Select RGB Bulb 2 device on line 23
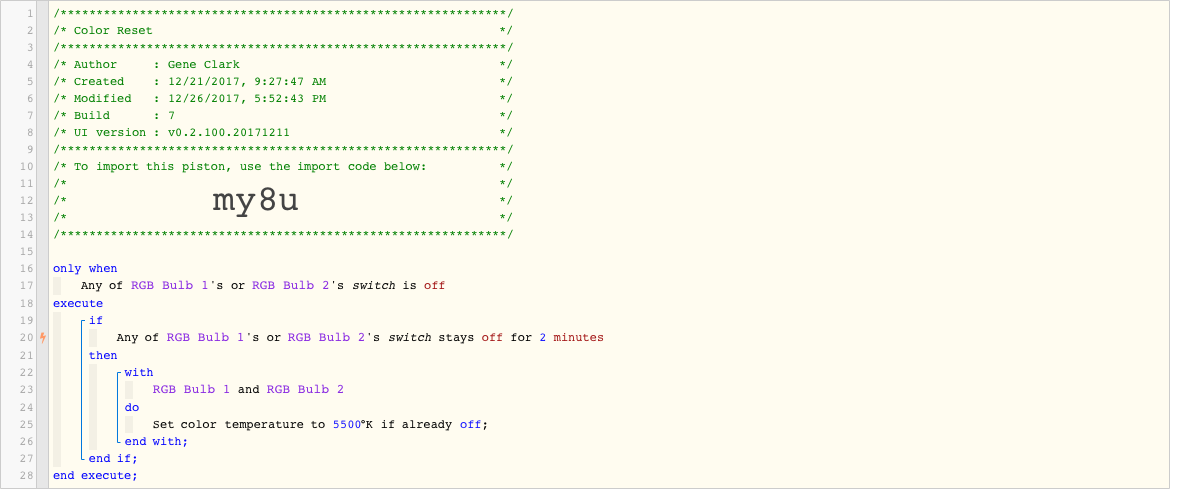Viewport: 1178px width, 497px height. click(x=305, y=389)
